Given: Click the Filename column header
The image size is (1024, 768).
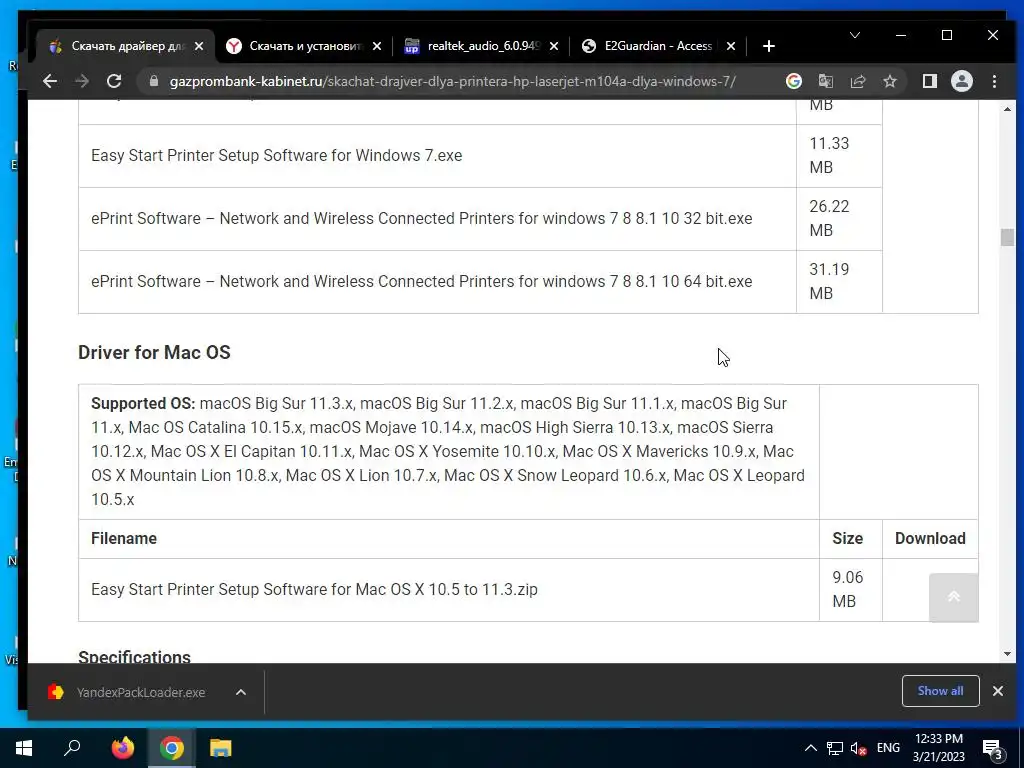Looking at the screenshot, I should pos(124,538).
